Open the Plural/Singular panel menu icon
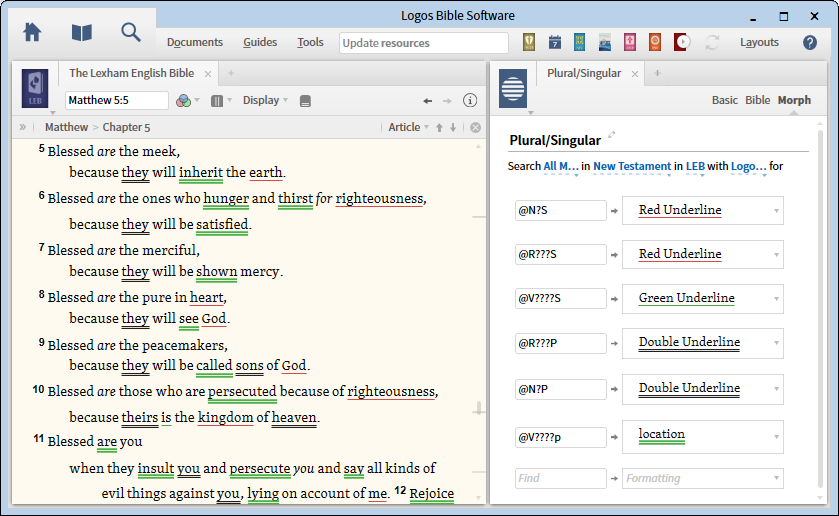This screenshot has width=839, height=516. pos(513,87)
